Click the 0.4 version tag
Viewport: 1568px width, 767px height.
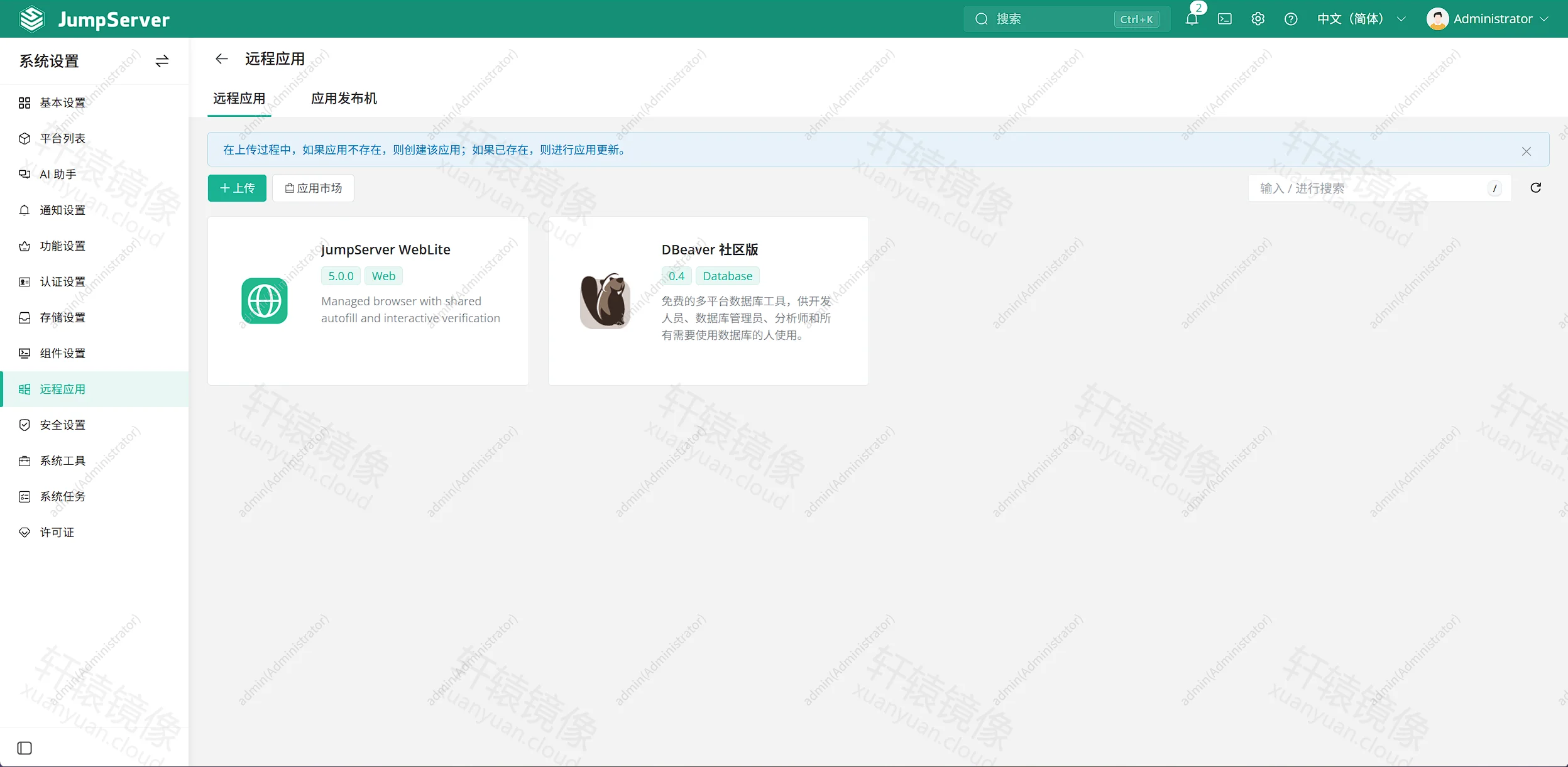click(x=676, y=276)
